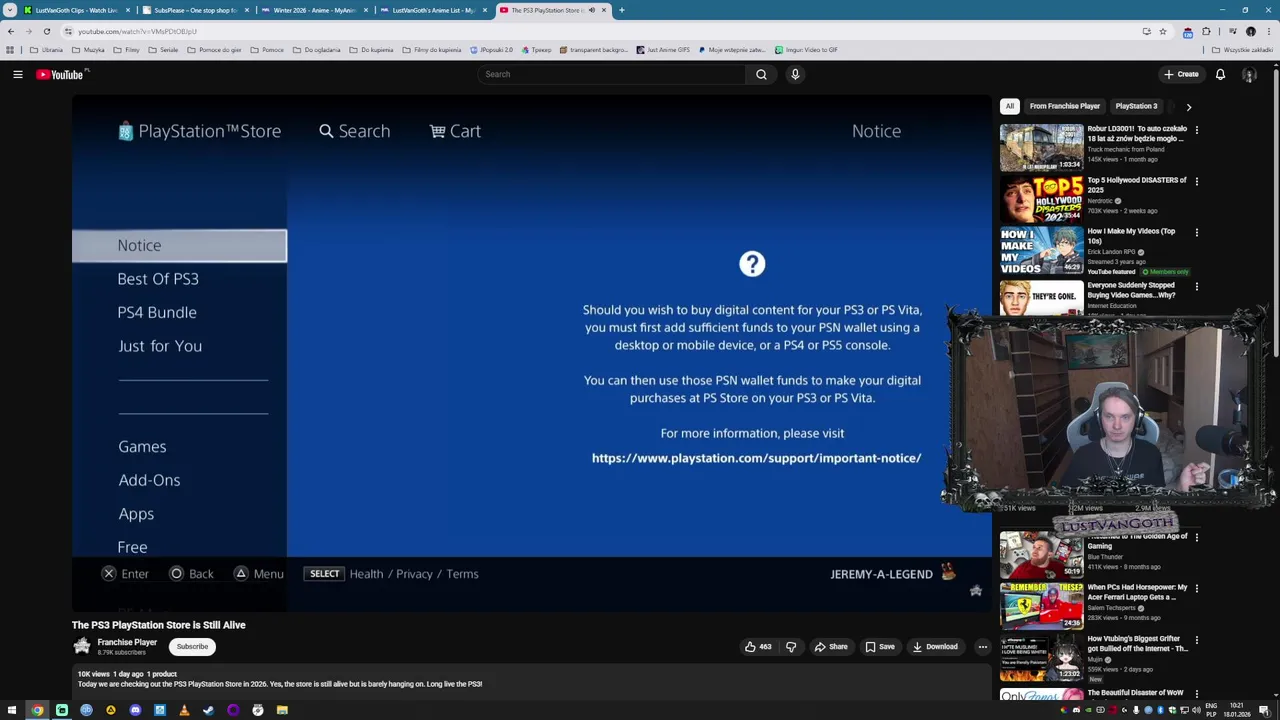
Task: Open options for Robur LD3001 video
Action: click(1196, 130)
